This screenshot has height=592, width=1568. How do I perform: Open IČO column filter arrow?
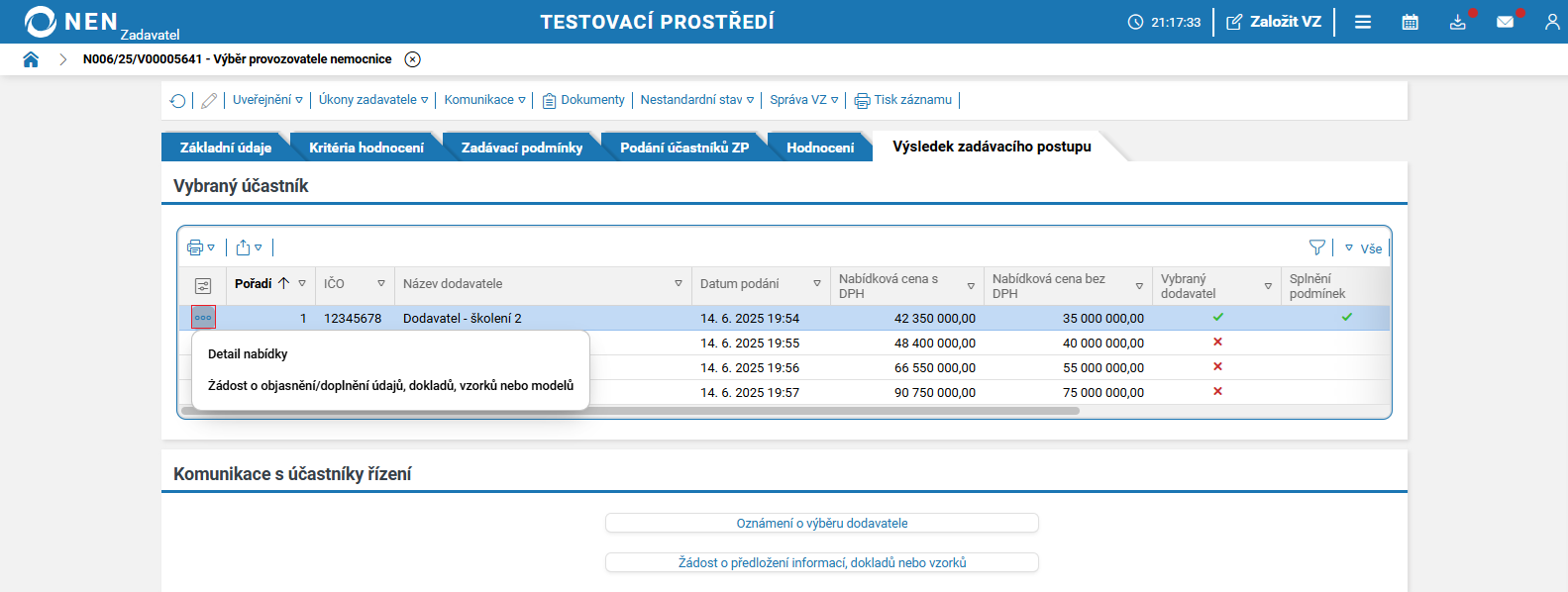381,284
